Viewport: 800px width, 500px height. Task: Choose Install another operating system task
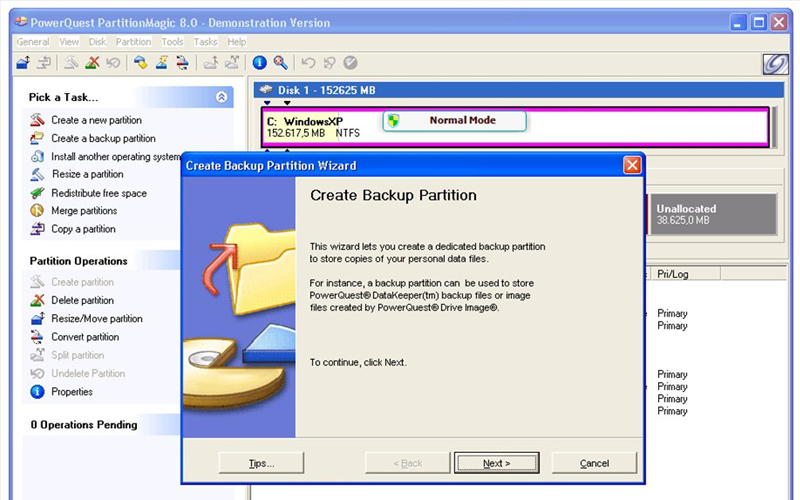coord(116,157)
